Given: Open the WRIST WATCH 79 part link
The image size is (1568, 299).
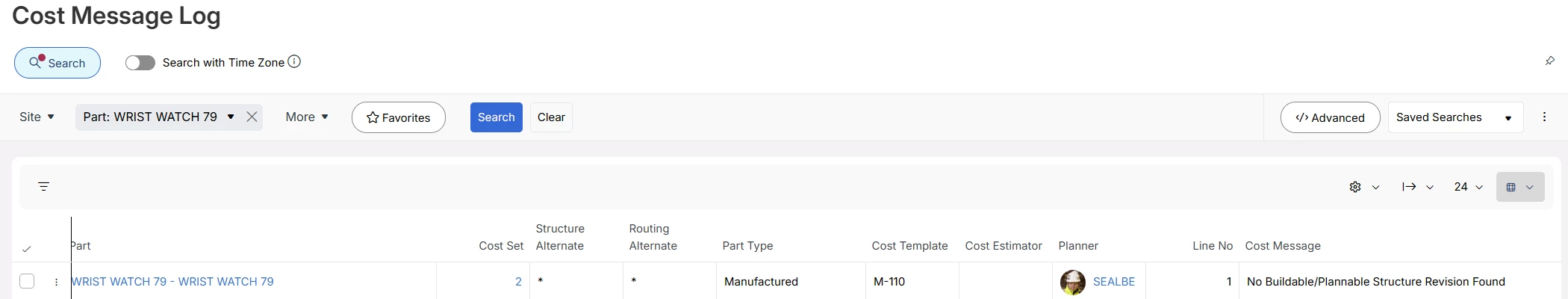Looking at the screenshot, I should point(172,282).
